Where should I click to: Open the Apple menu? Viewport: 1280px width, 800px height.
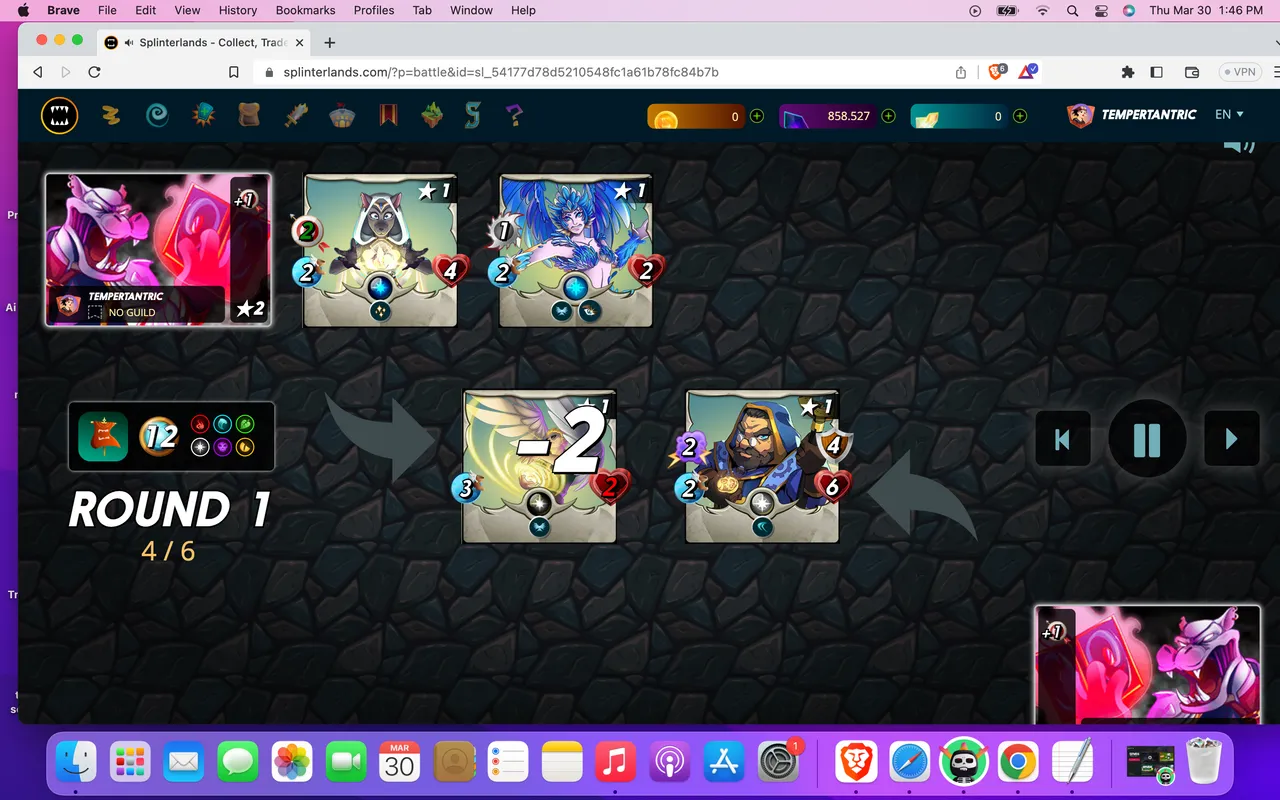[x=23, y=10]
